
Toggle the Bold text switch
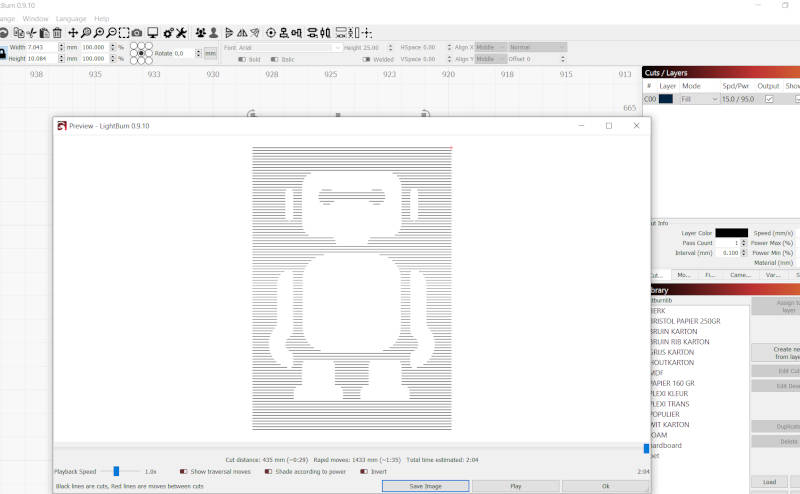point(242,59)
